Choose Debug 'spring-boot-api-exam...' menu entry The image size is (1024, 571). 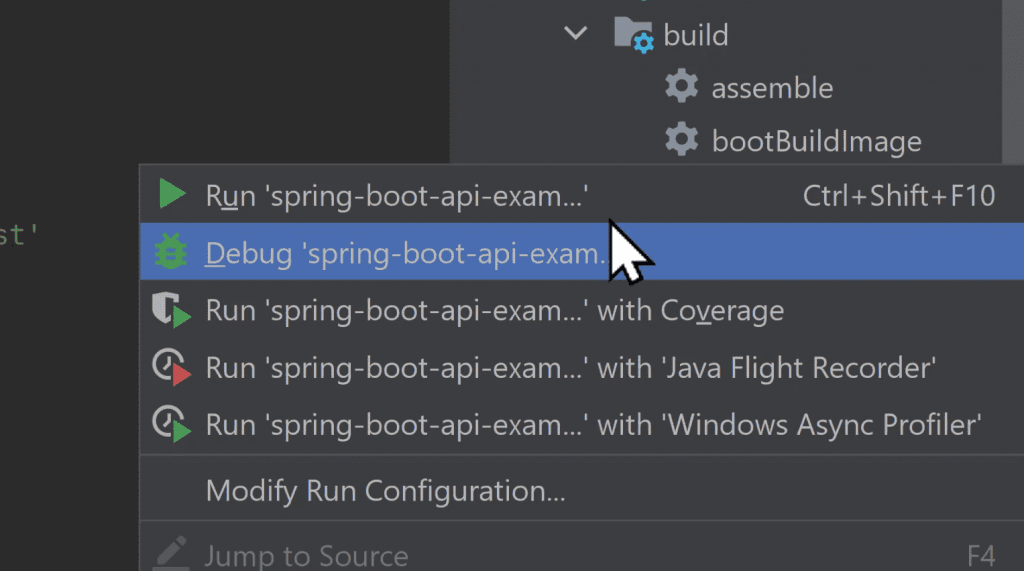click(404, 254)
